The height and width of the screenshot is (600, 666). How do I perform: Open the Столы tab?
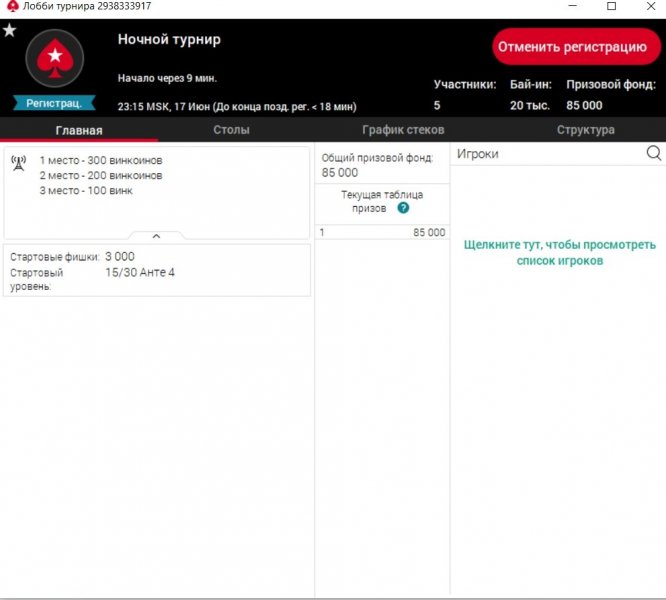point(231,130)
